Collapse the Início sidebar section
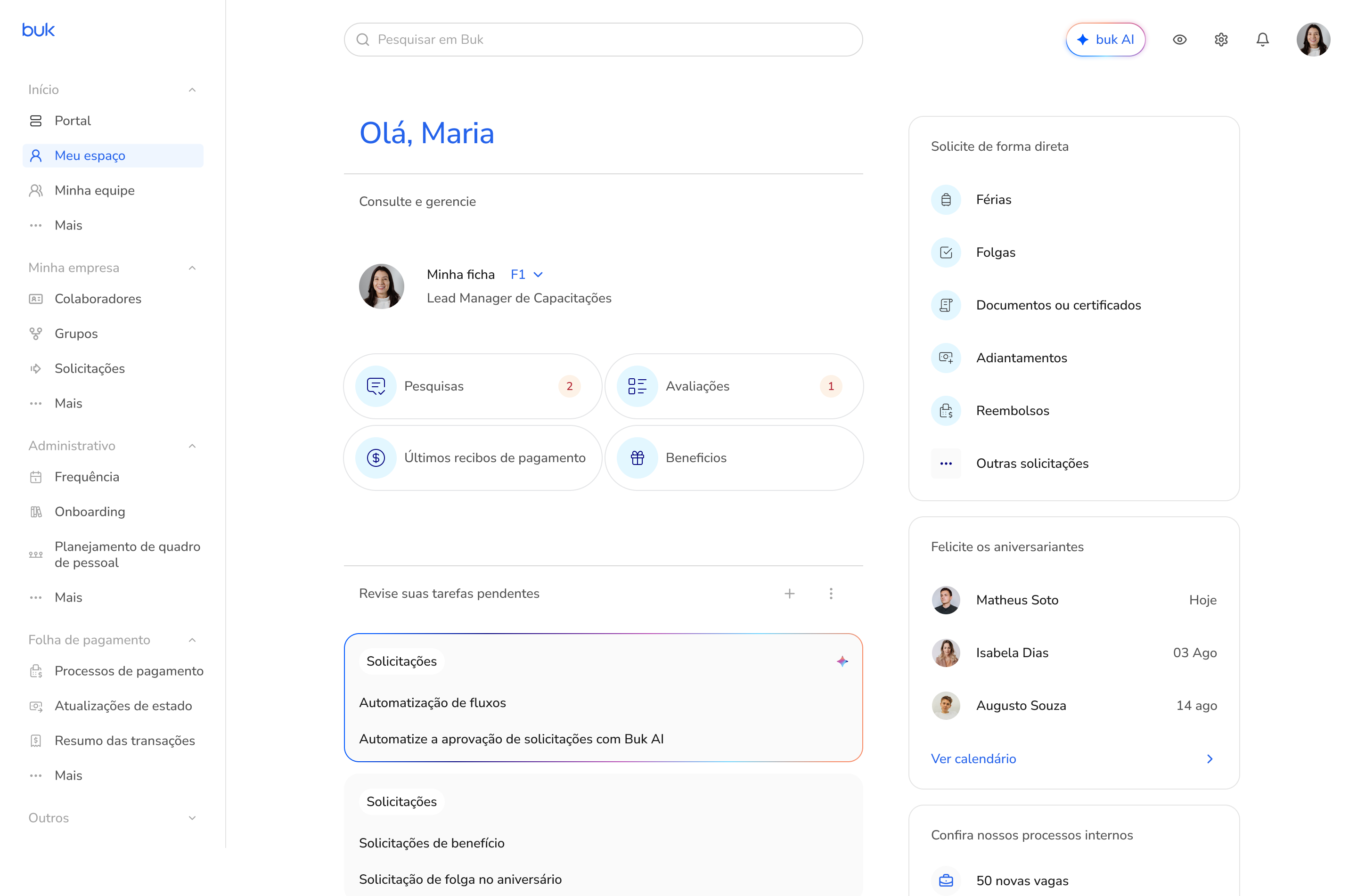1357x896 pixels. point(192,90)
